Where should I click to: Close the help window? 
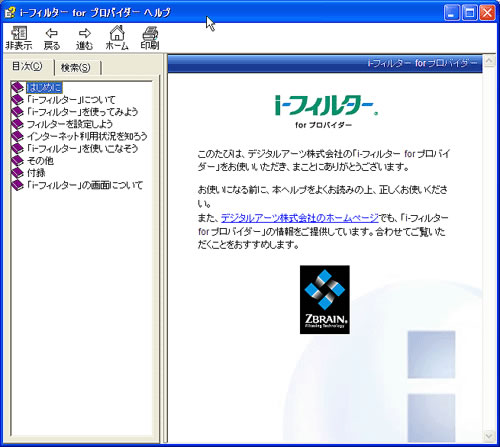[x=487, y=13]
